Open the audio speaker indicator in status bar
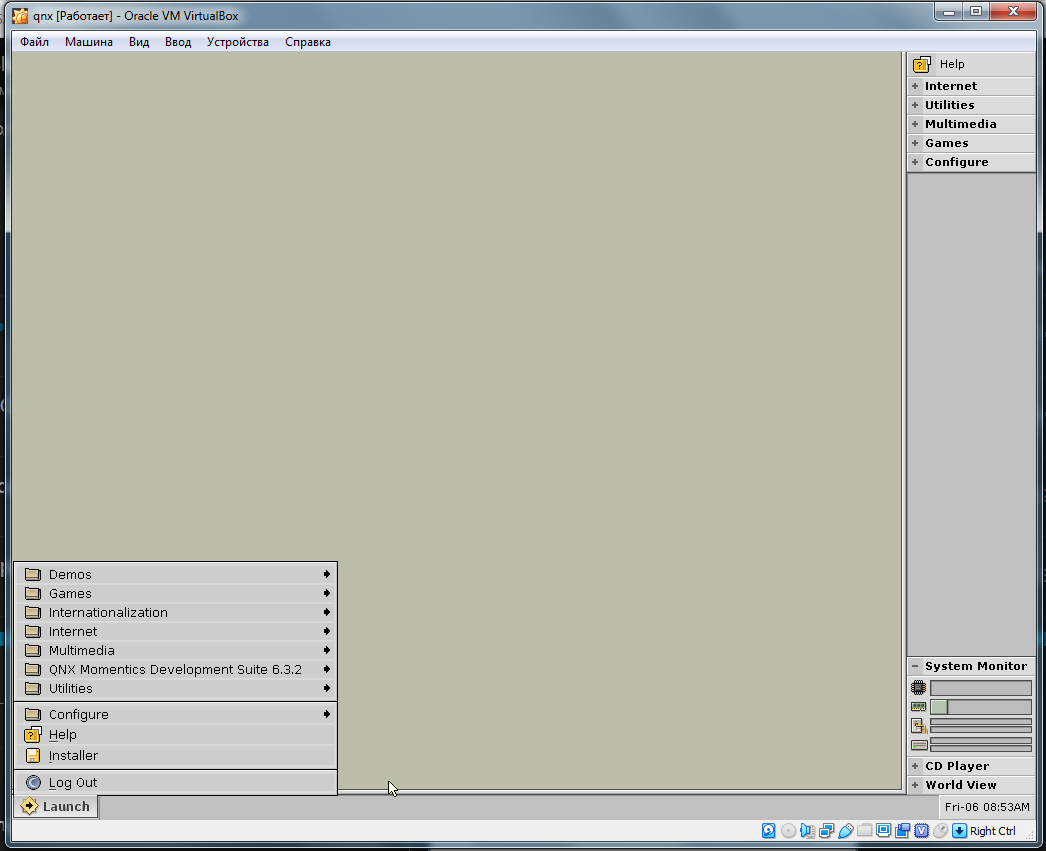The width and height of the screenshot is (1046, 851). 807,830
